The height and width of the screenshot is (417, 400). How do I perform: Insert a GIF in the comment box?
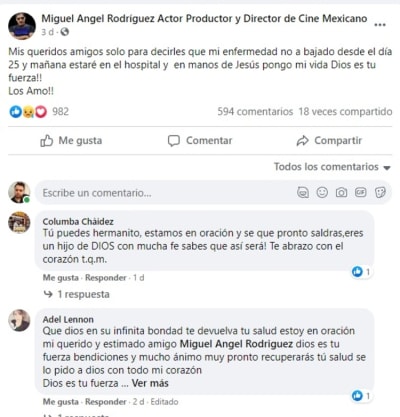pyautogui.click(x=361, y=192)
